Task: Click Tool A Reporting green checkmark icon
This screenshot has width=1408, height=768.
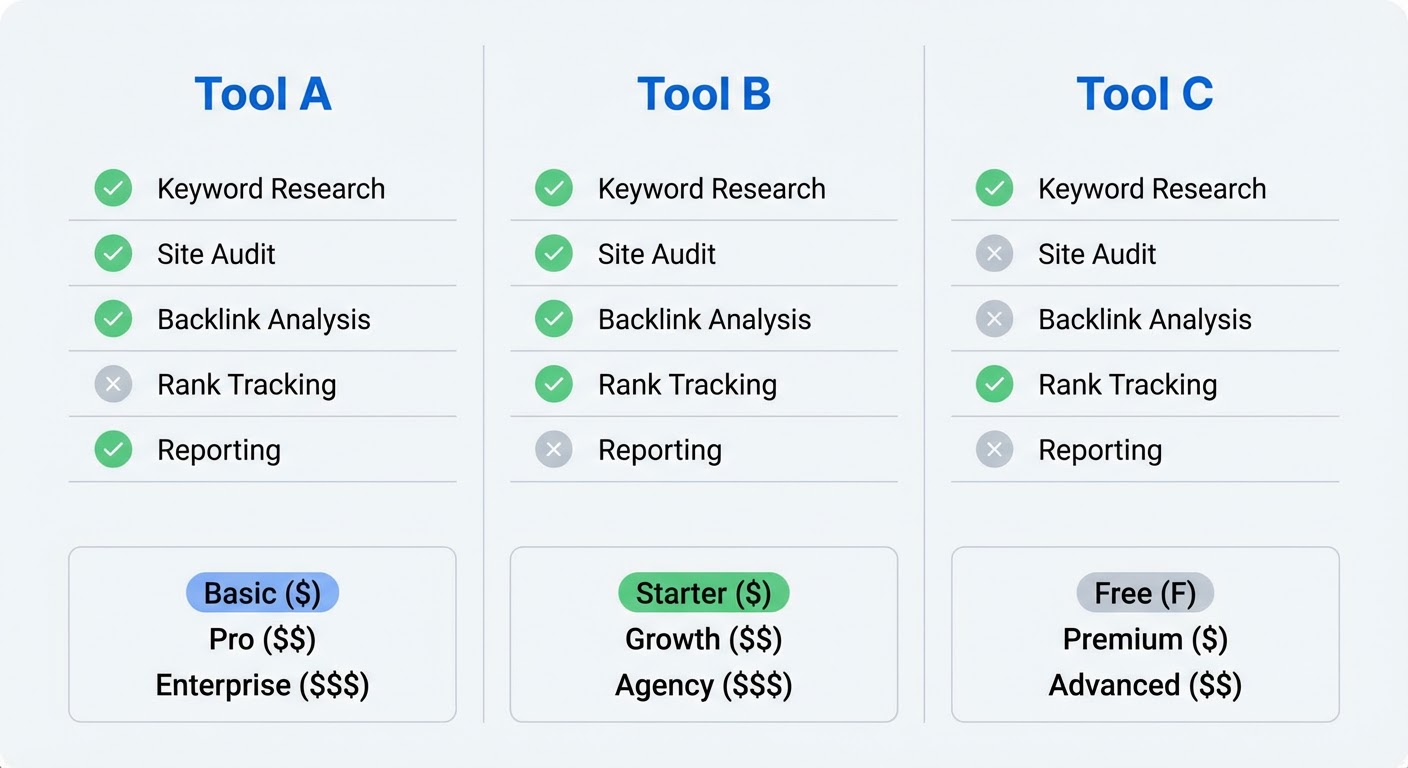Action: (x=113, y=450)
